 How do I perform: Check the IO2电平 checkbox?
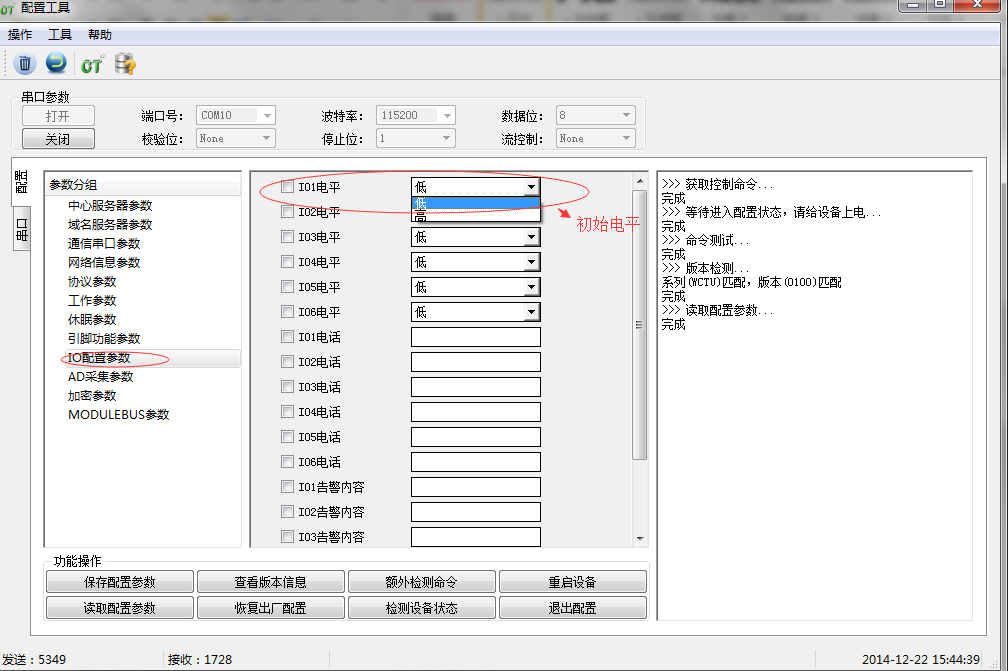287,212
